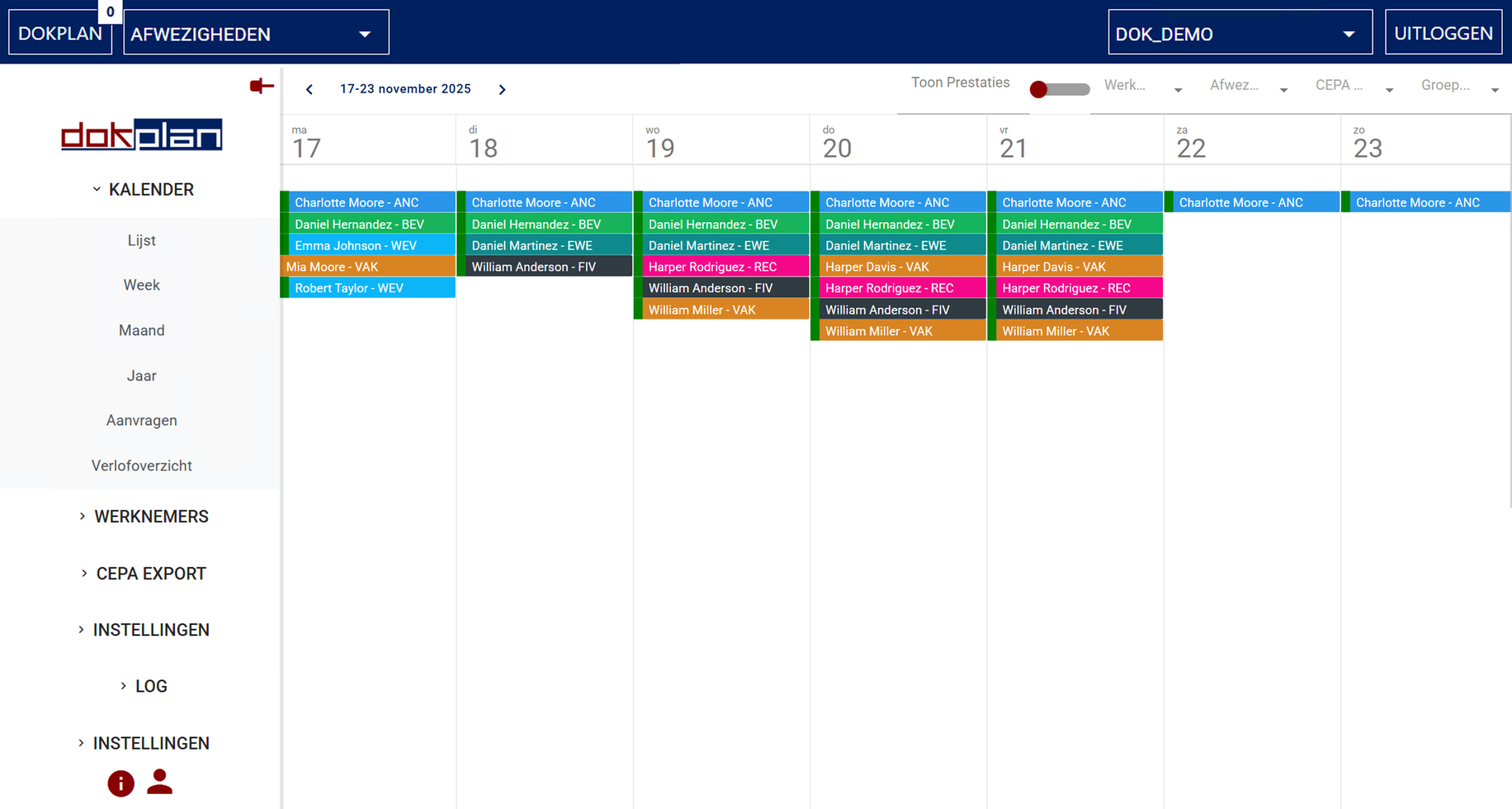
Task: Open the Aanvragen page
Action: tap(141, 420)
